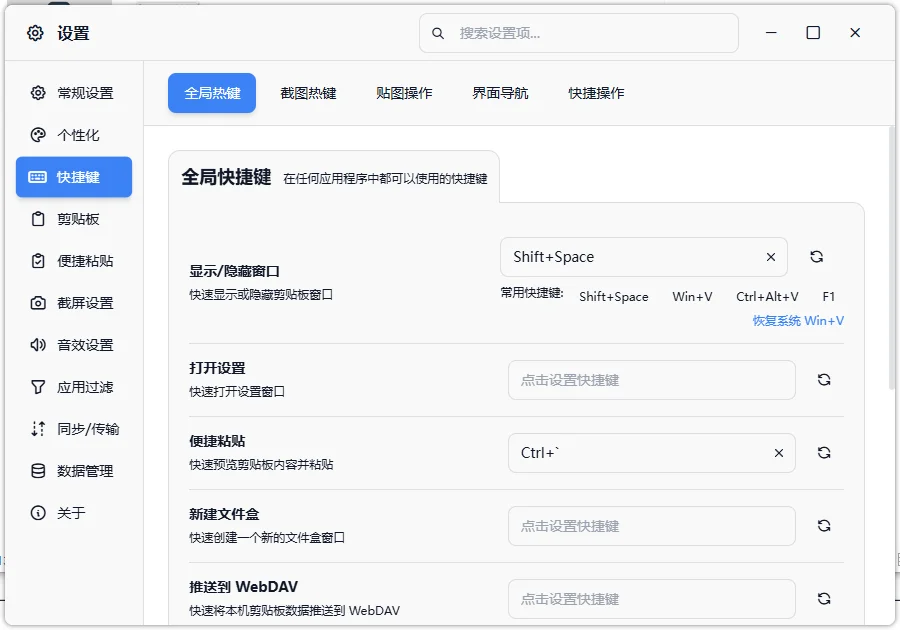Screen dimensions: 900x630
Task: Open 便捷粘贴 sidebar section
Action: 74,261
